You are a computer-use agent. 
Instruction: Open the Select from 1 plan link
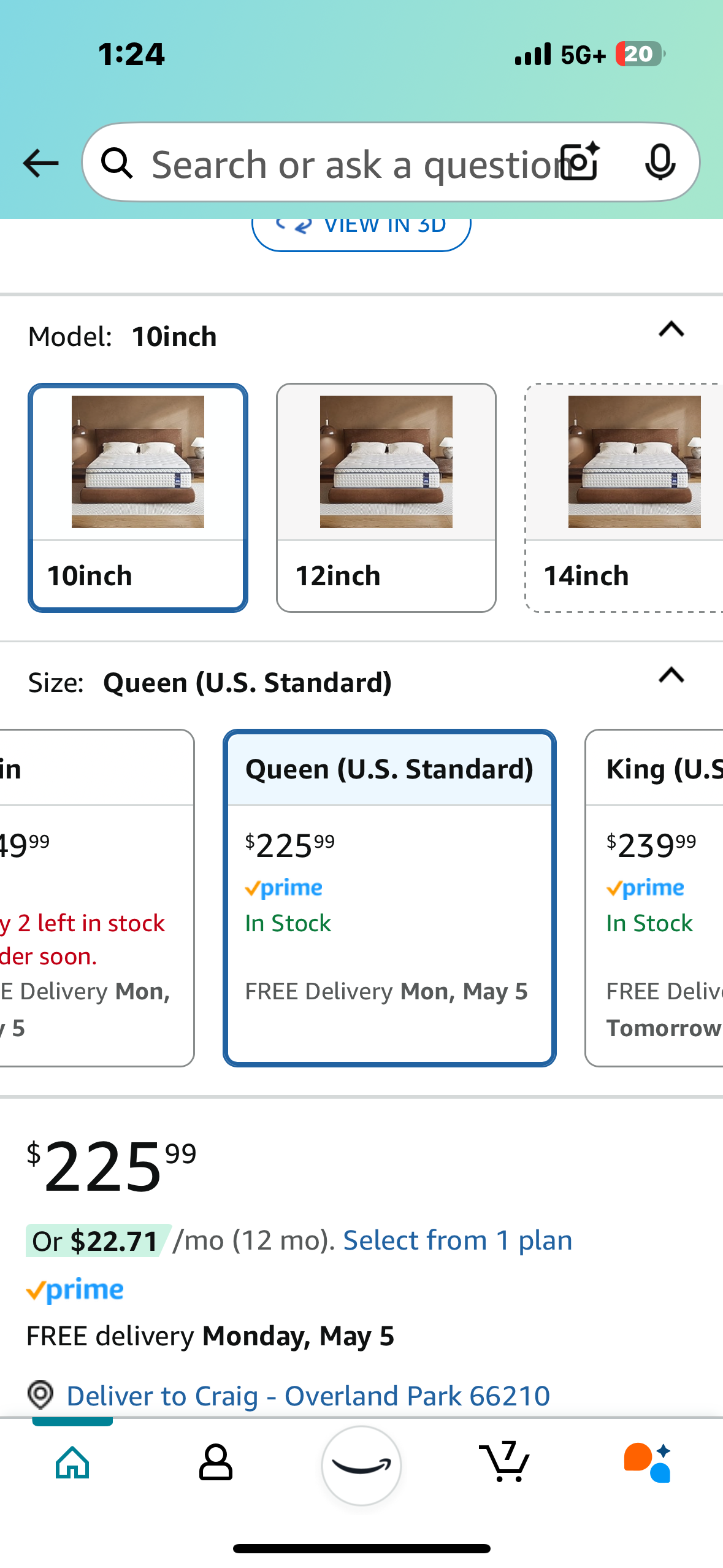click(457, 1240)
